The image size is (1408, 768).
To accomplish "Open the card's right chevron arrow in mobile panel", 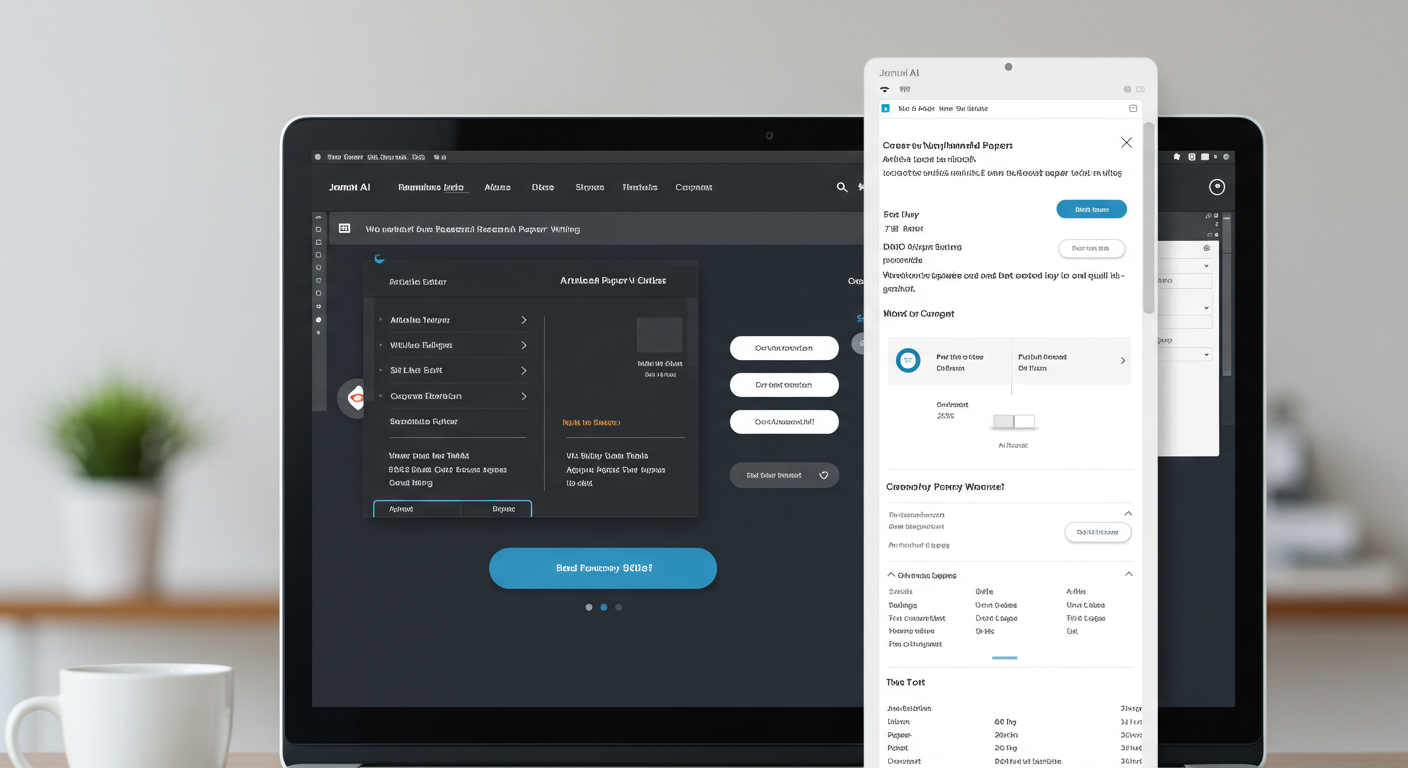I will [x=1122, y=361].
